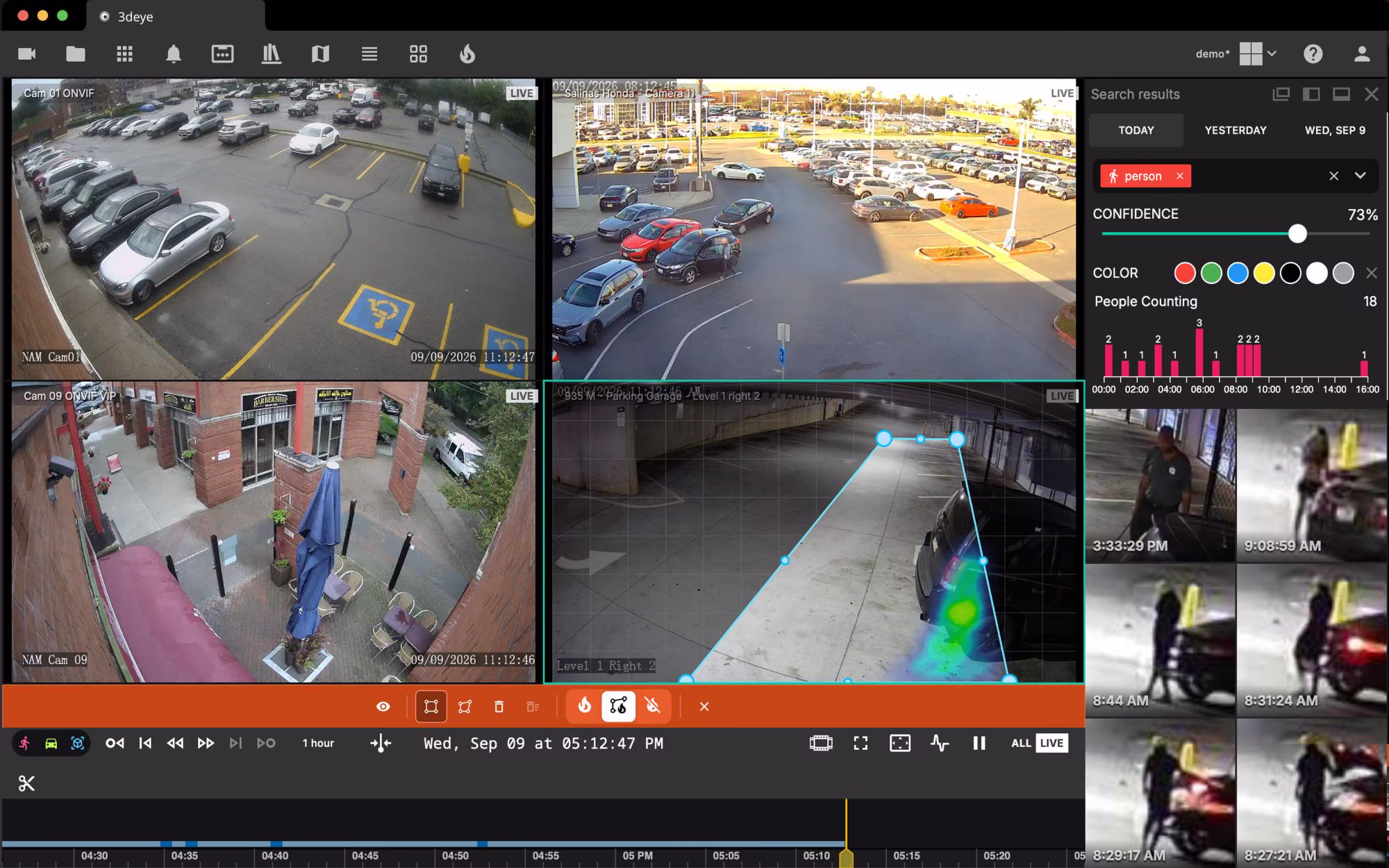Click the rewind double-arrow button
The height and width of the screenshot is (868, 1389).
pyautogui.click(x=175, y=743)
